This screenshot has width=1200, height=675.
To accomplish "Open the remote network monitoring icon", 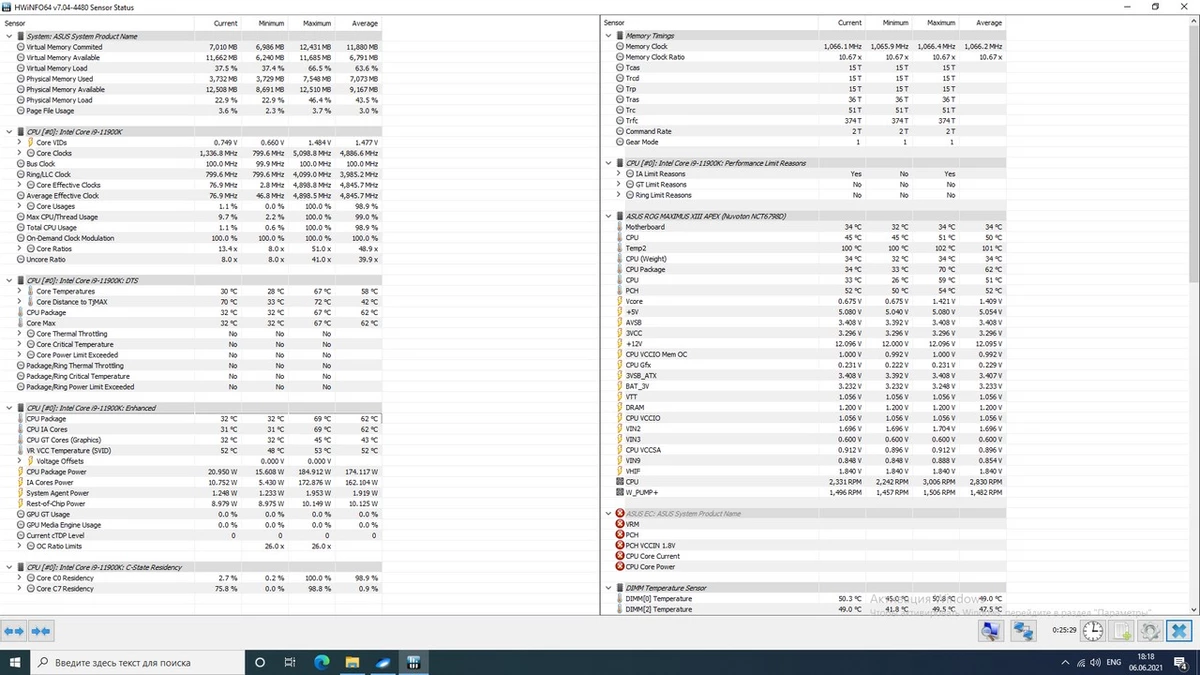I will [x=1023, y=631].
